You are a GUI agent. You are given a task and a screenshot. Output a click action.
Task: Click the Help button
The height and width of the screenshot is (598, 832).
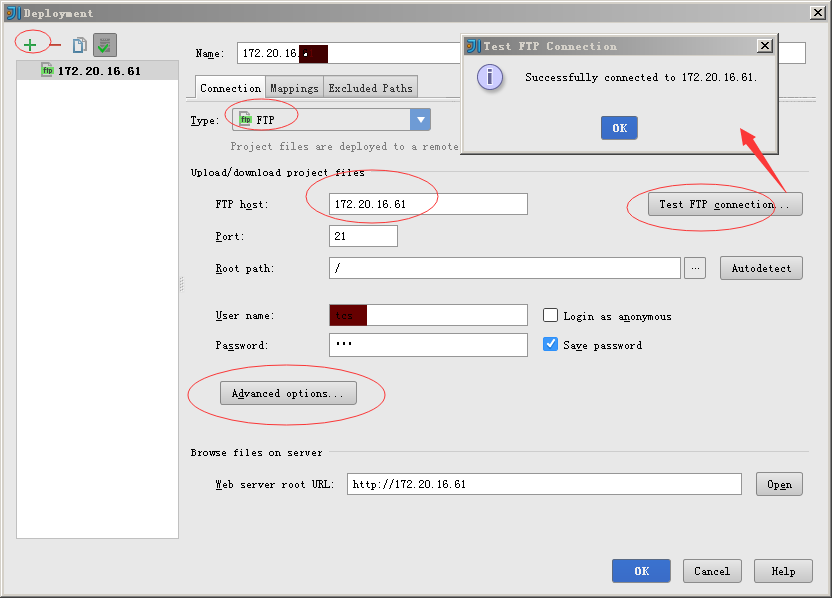click(783, 571)
